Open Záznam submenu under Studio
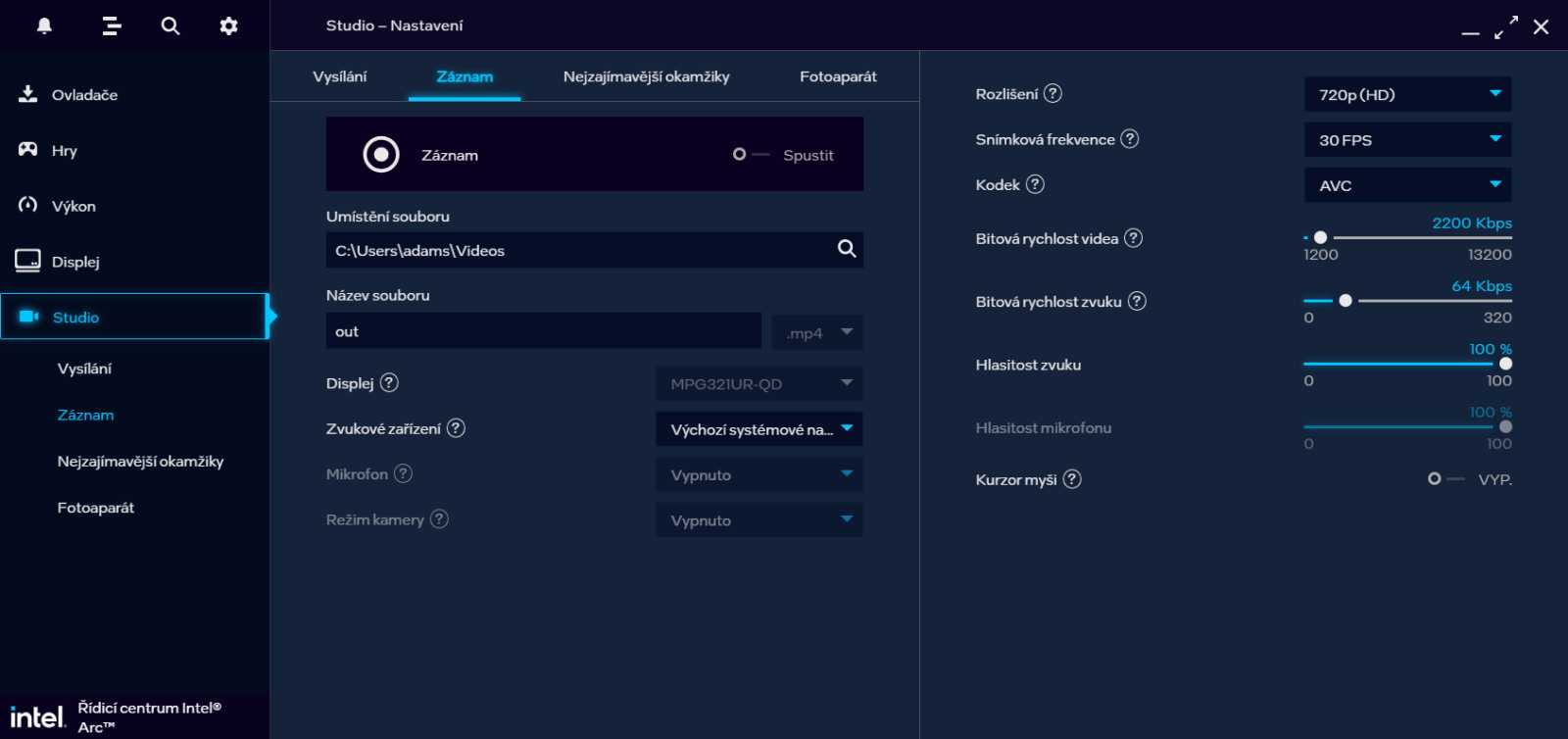Viewport: 1568px width, 739px height. tap(86, 415)
